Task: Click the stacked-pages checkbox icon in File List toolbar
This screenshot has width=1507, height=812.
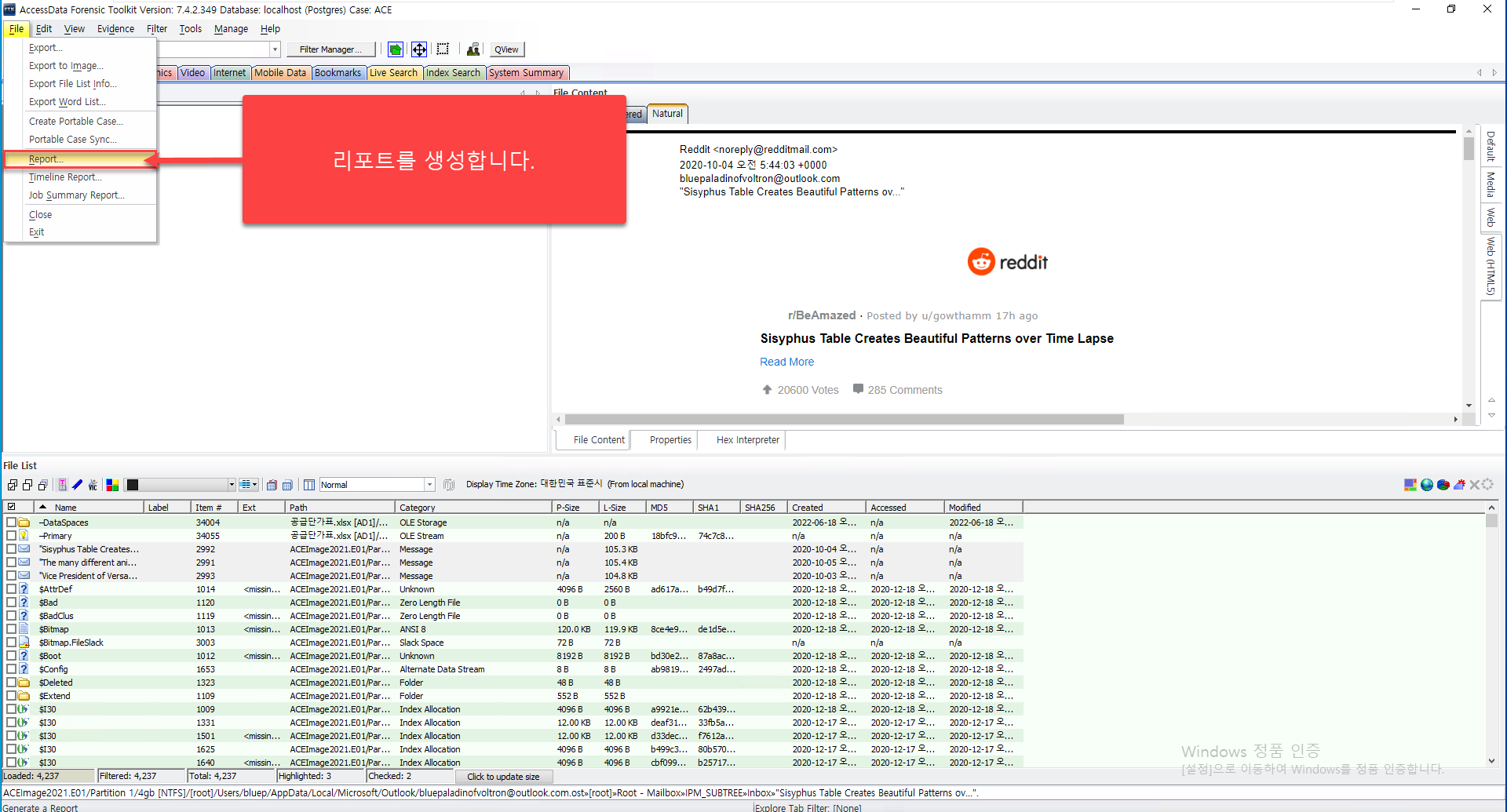Action: coord(43,485)
